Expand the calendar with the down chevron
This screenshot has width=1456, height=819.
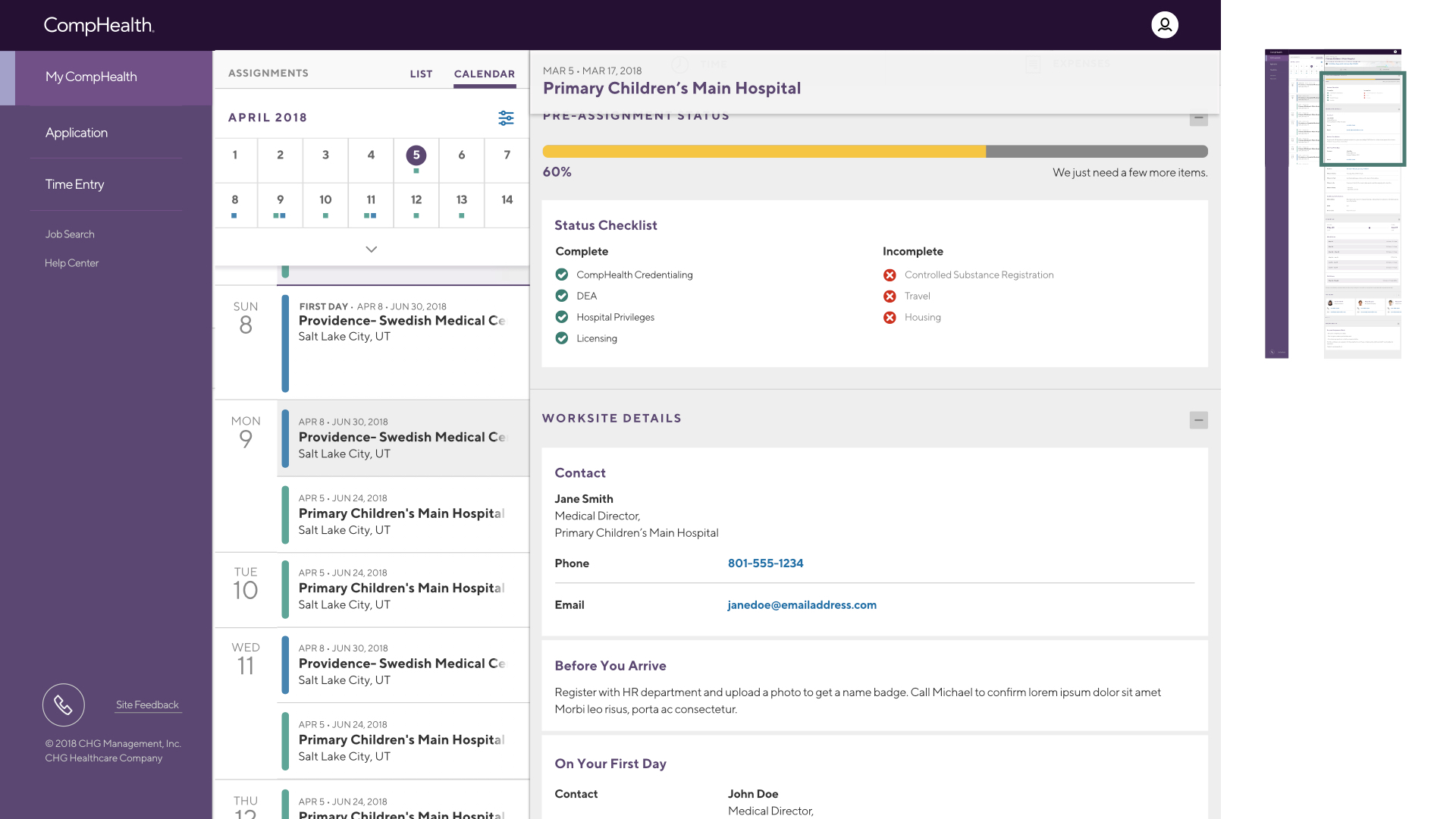point(372,249)
